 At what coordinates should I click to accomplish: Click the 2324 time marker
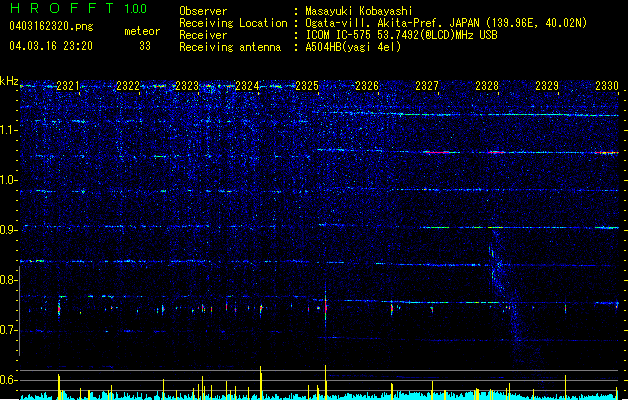point(247,86)
